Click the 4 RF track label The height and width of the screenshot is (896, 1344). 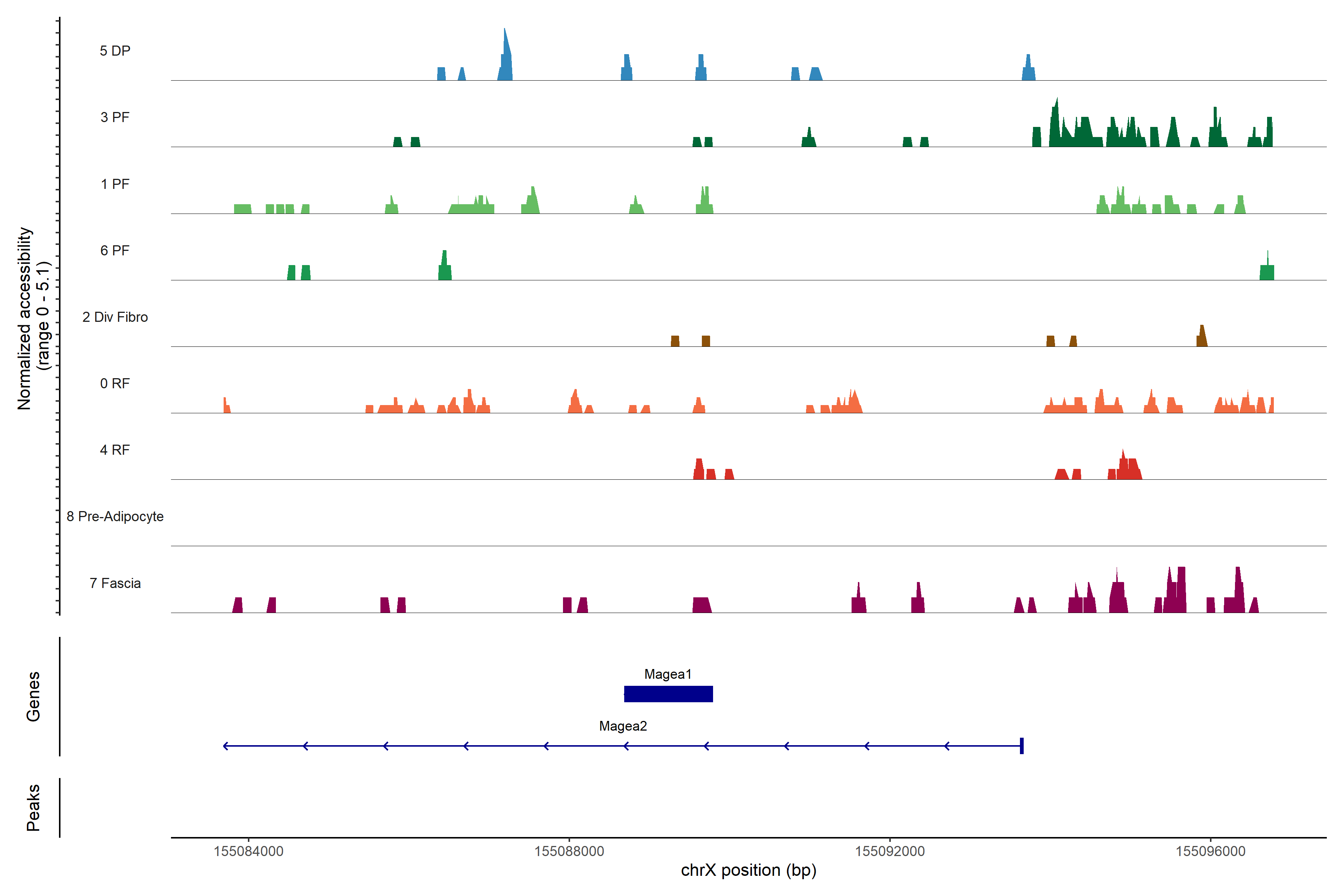tap(115, 450)
